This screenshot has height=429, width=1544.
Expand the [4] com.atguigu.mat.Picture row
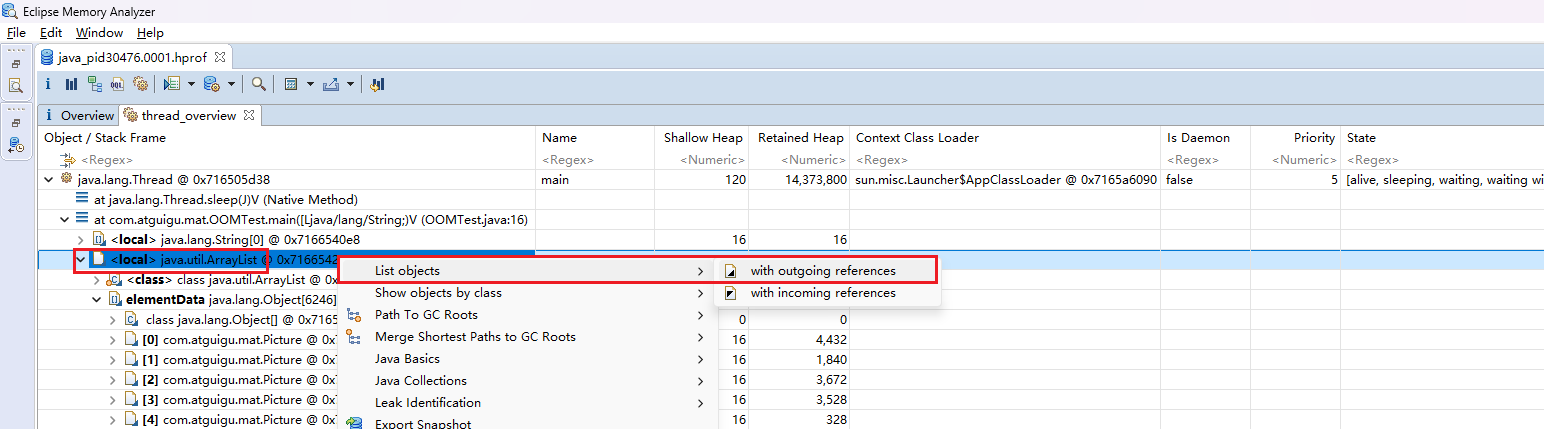coord(114,419)
